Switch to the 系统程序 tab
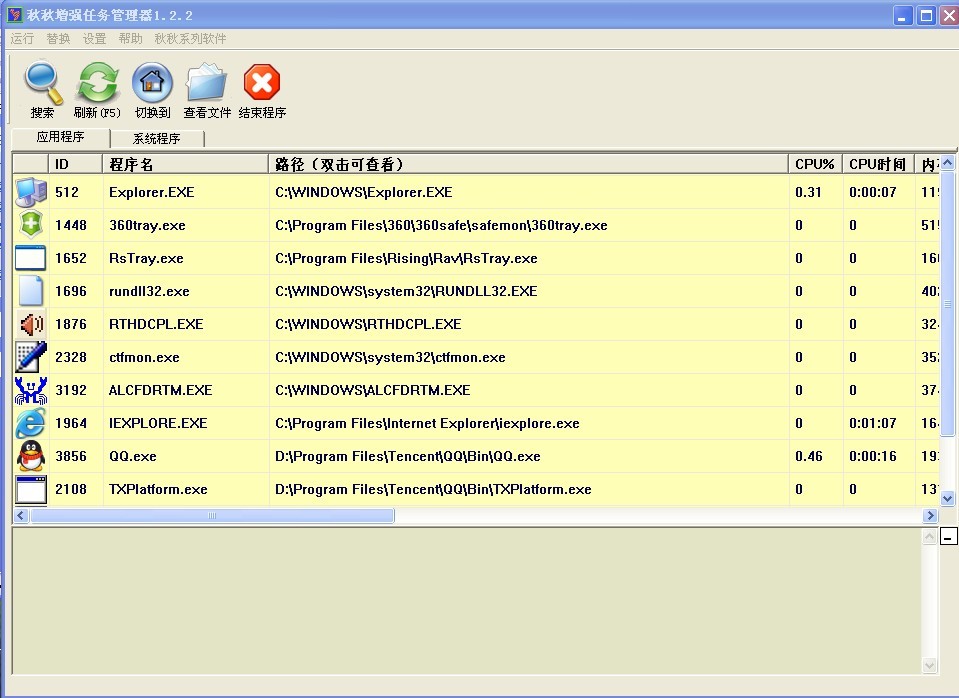Screen dimensions: 959x698 pos(155,137)
